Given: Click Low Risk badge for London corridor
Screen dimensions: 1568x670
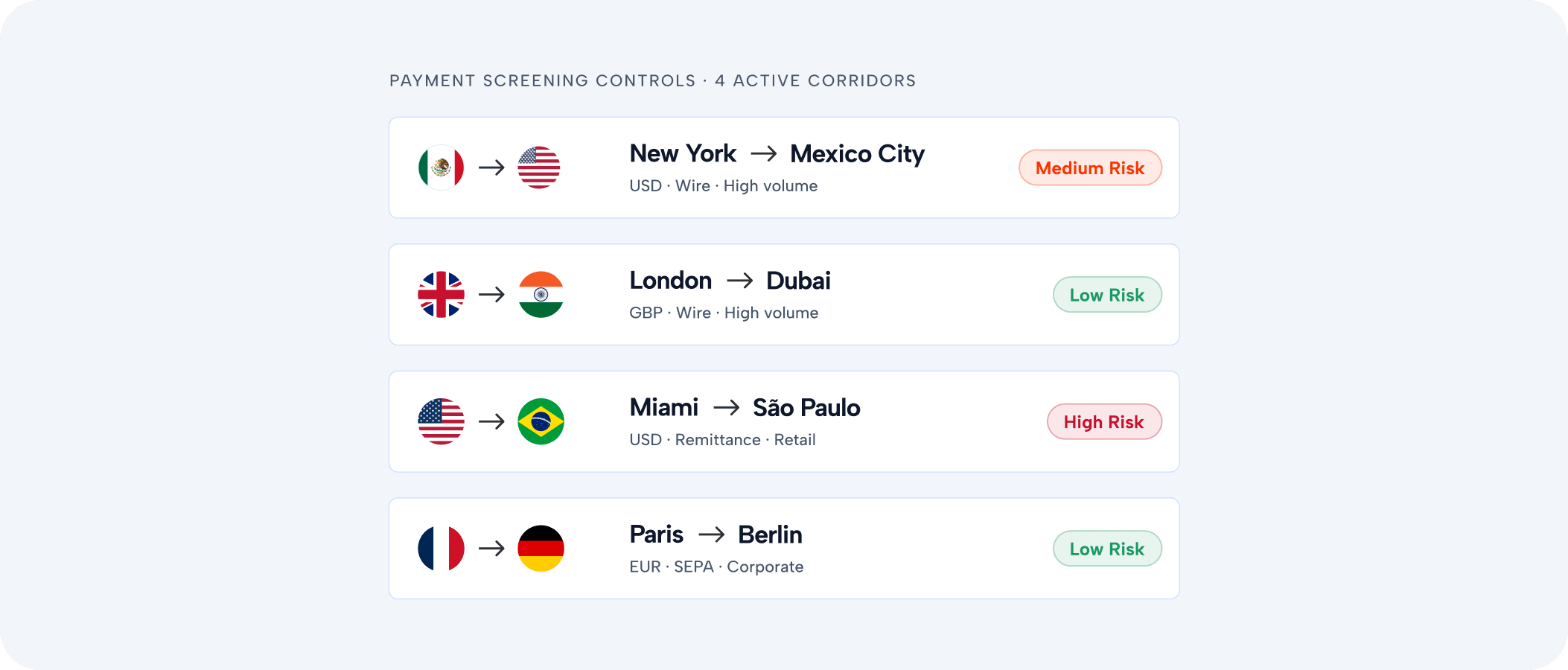Looking at the screenshot, I should pos(1106,296).
